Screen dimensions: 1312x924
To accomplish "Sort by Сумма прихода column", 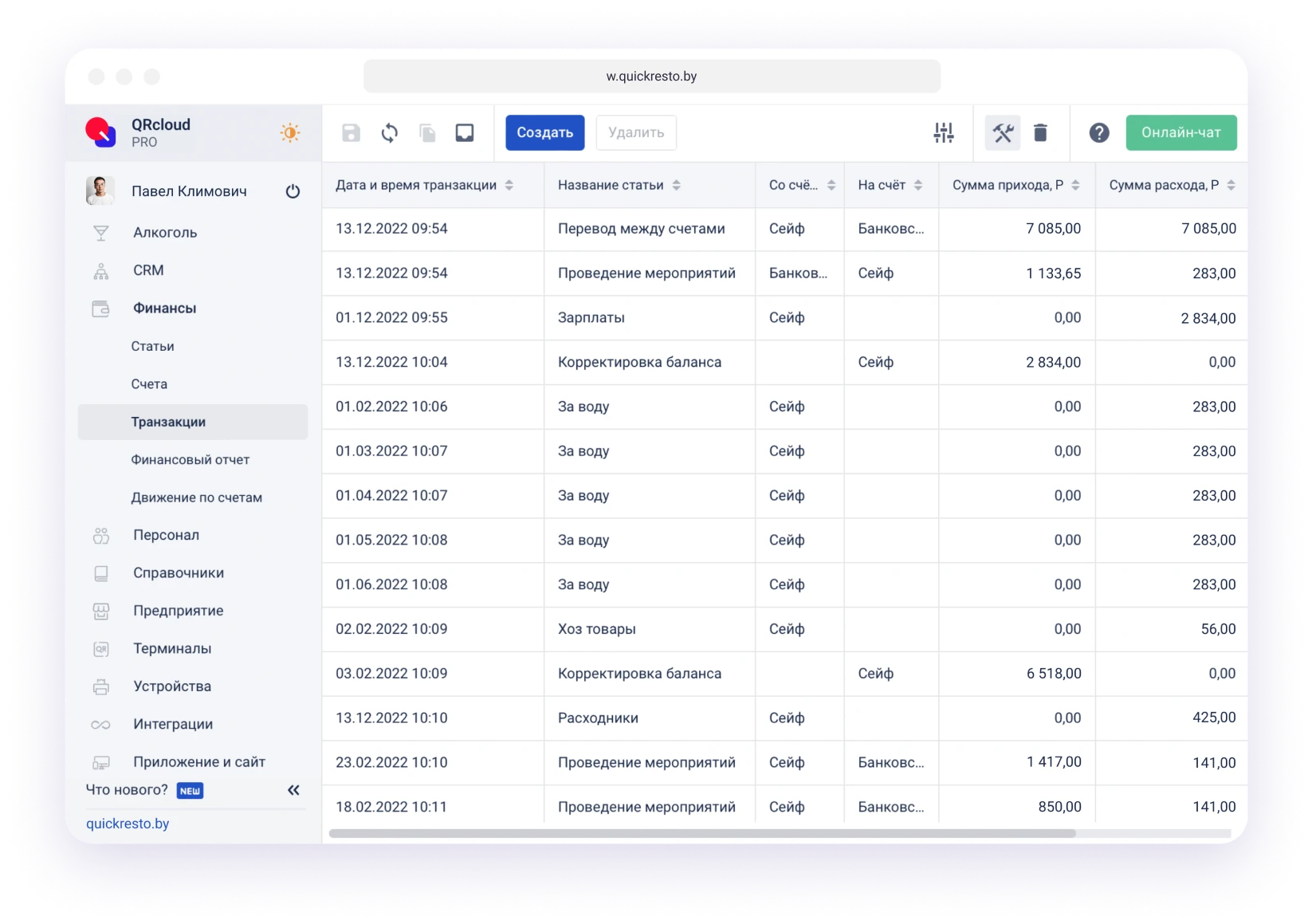I will click(x=1075, y=186).
